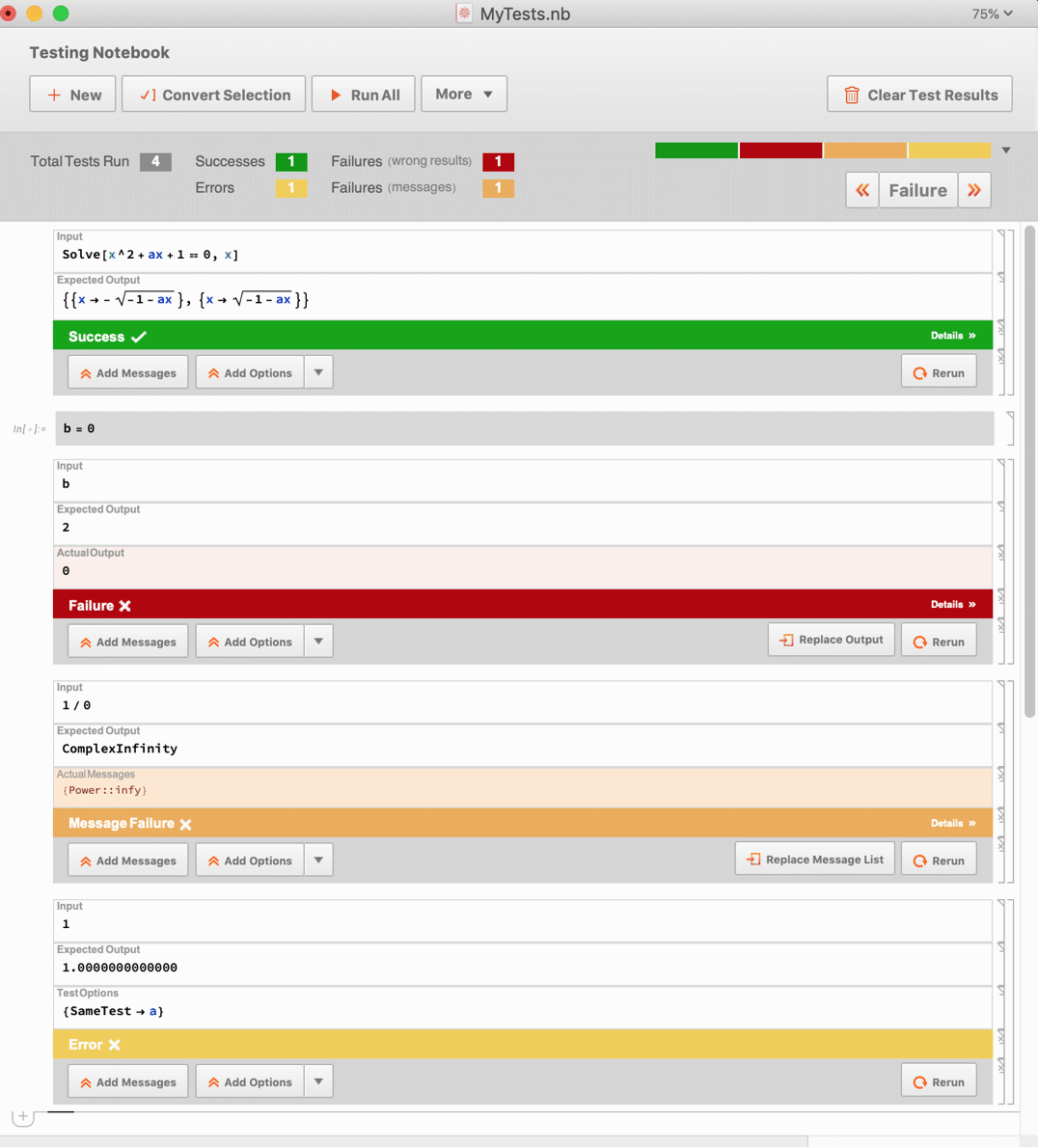Click the red segment of results bar
The width and height of the screenshot is (1038, 1148).
click(780, 150)
